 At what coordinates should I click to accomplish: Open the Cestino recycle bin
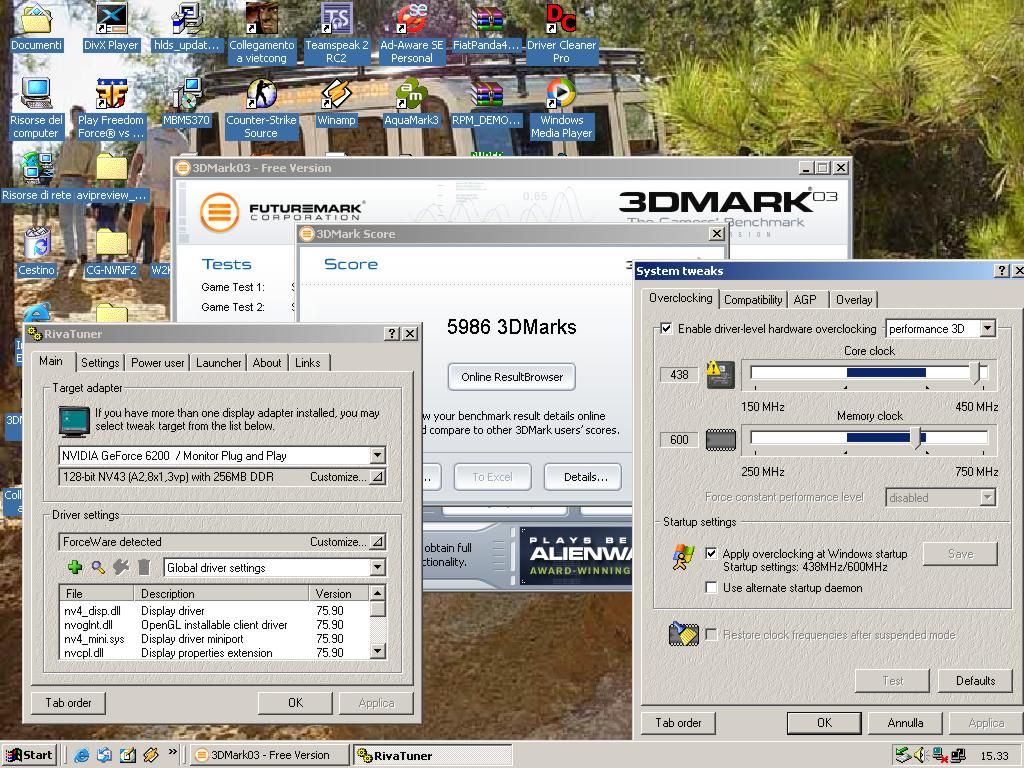[x=37, y=252]
